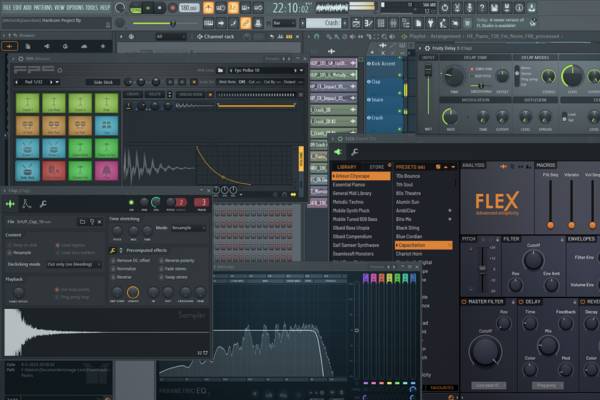600x400 pixels.
Task: Open sampler channel plugin tab icon
Action: (x=10, y=204)
